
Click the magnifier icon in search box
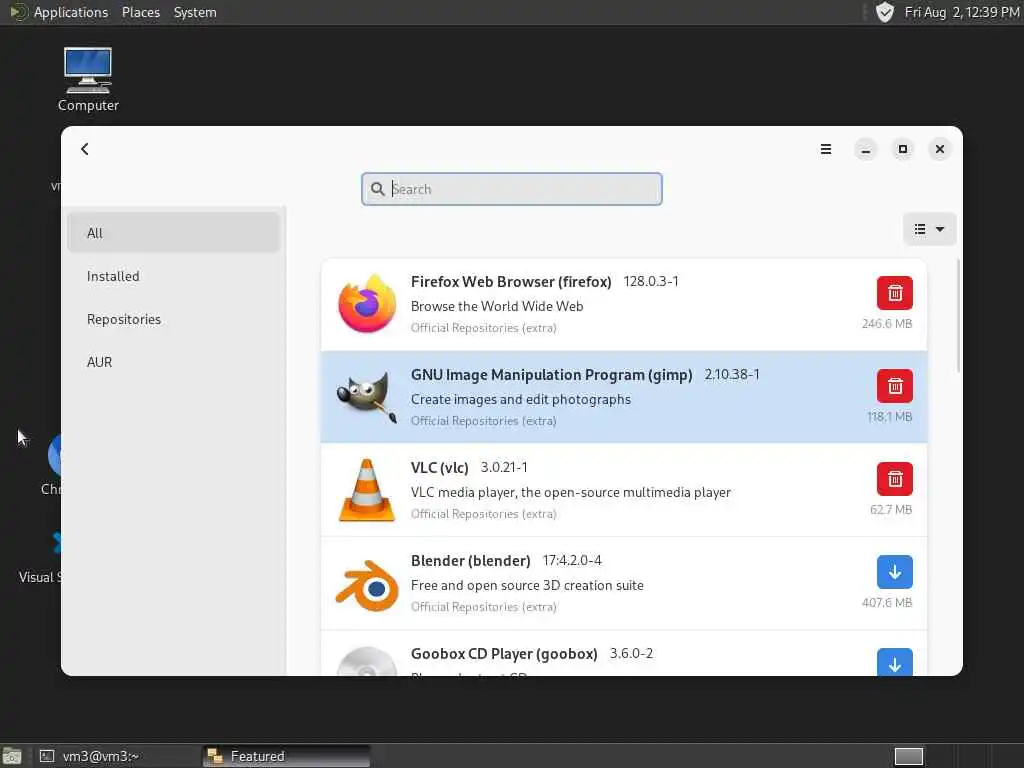coord(377,189)
